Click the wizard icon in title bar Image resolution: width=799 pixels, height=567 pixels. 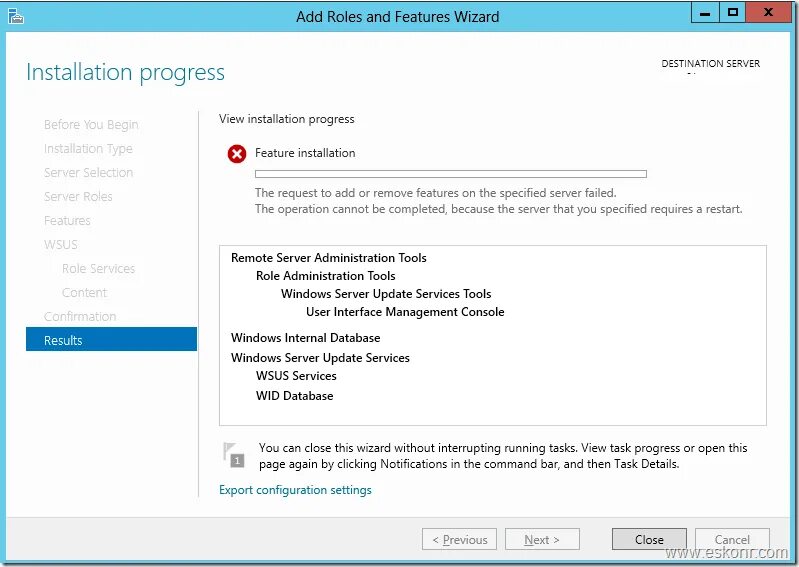click(16, 16)
